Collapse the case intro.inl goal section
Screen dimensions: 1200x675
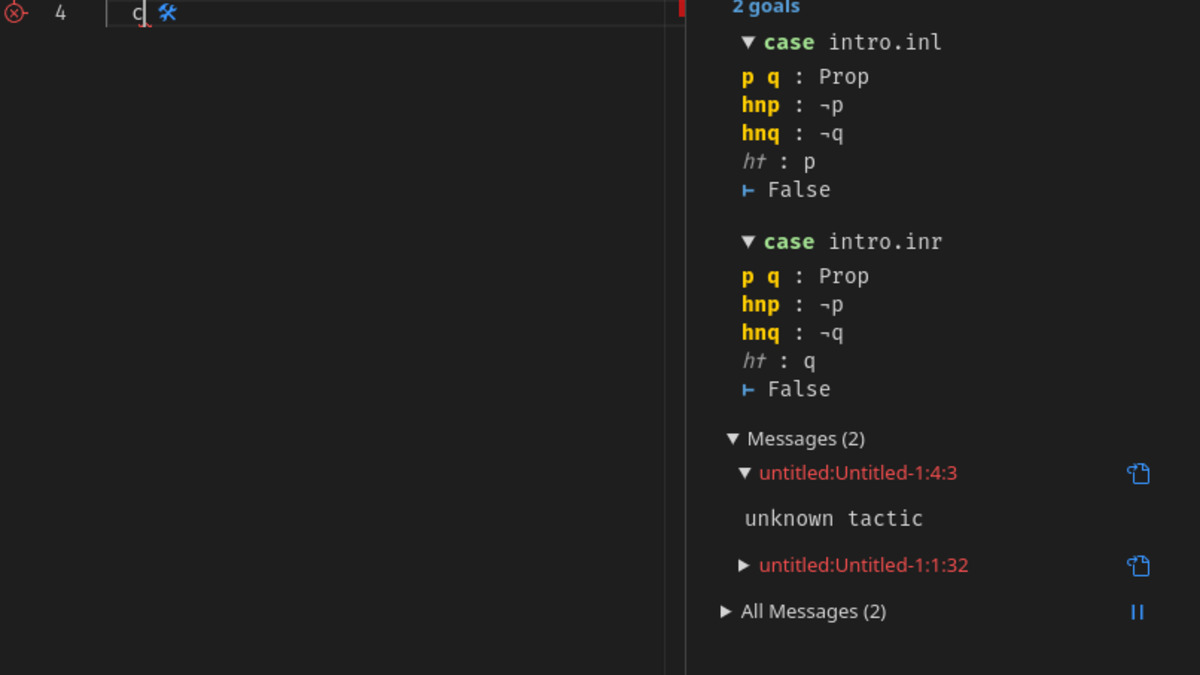pos(746,42)
